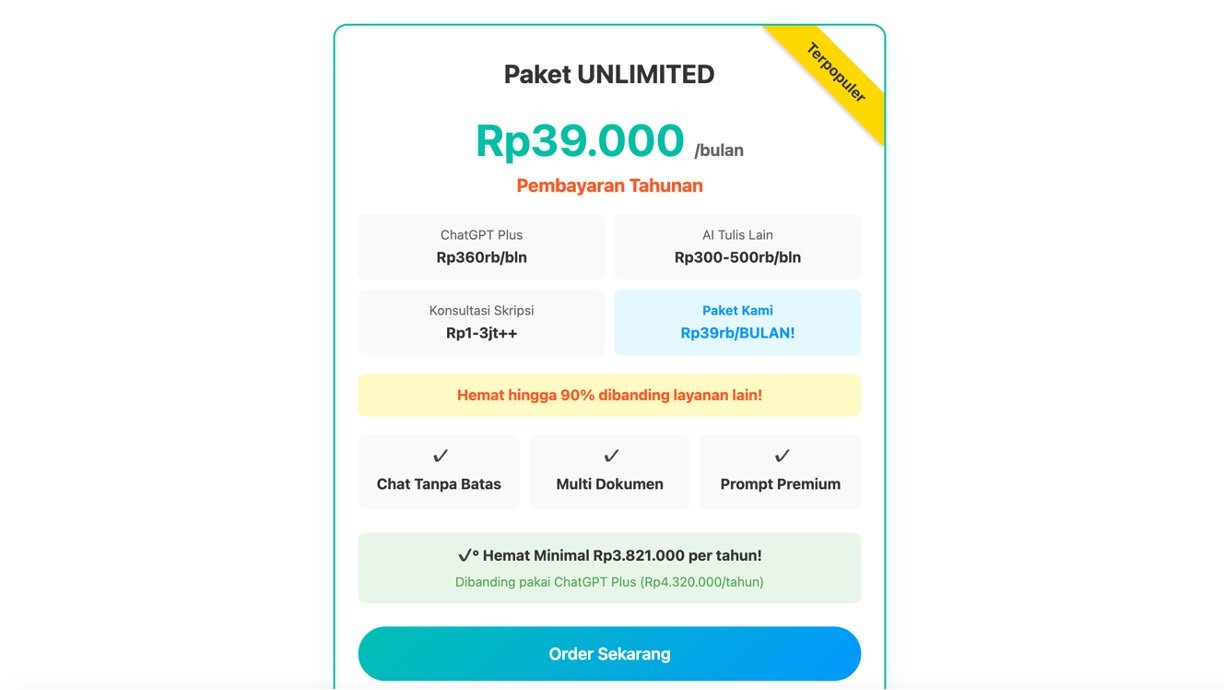Image resolution: width=1224 pixels, height=690 pixels.
Task: Click the Paket UNLIMITED heading
Action: [x=609, y=75]
